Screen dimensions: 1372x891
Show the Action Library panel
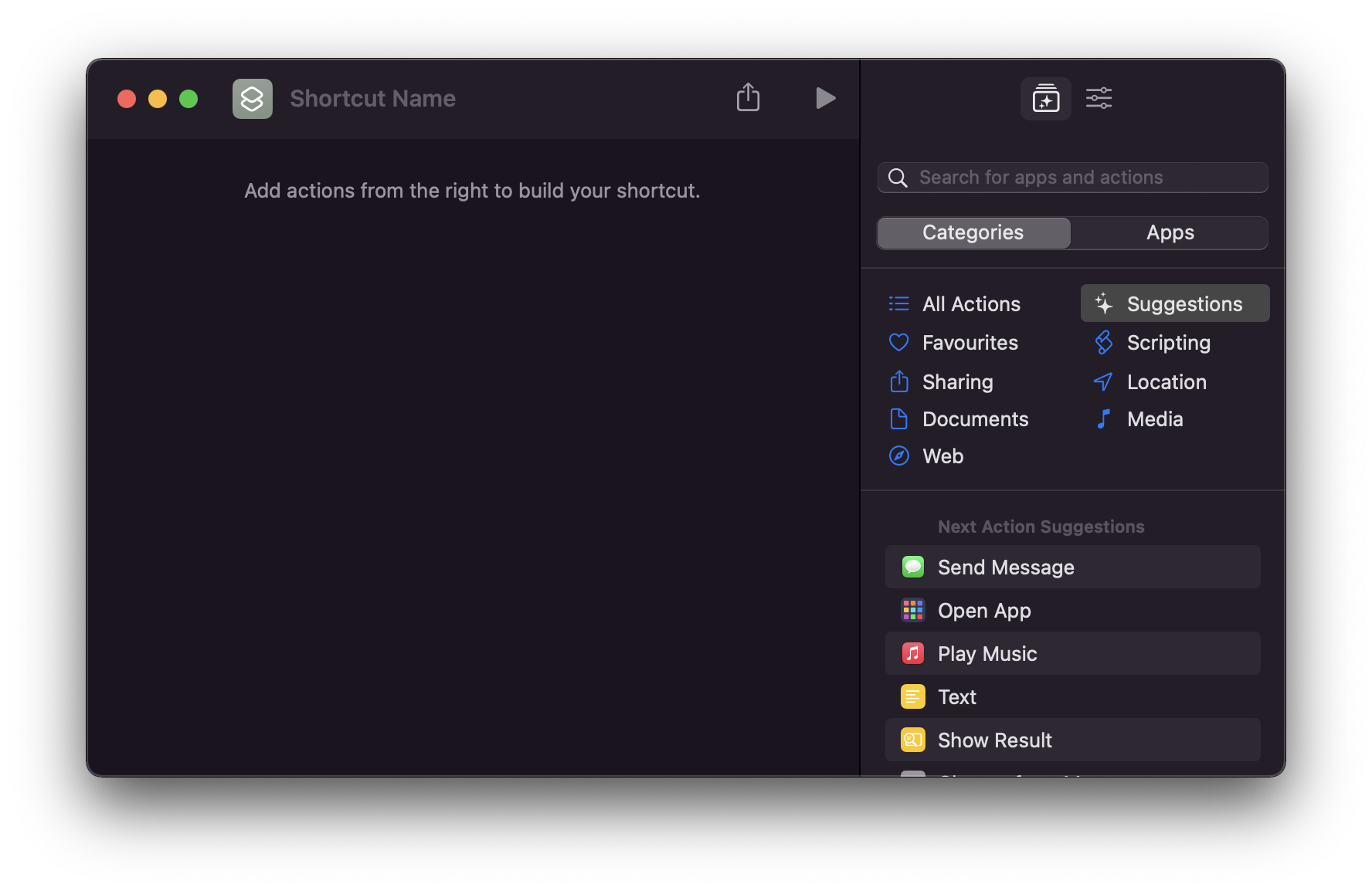click(x=1045, y=99)
